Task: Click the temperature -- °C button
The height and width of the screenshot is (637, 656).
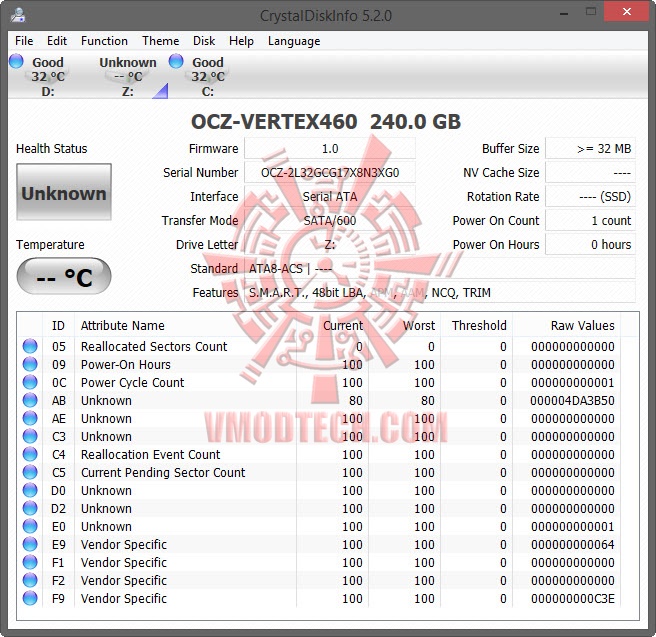Action: click(x=64, y=276)
